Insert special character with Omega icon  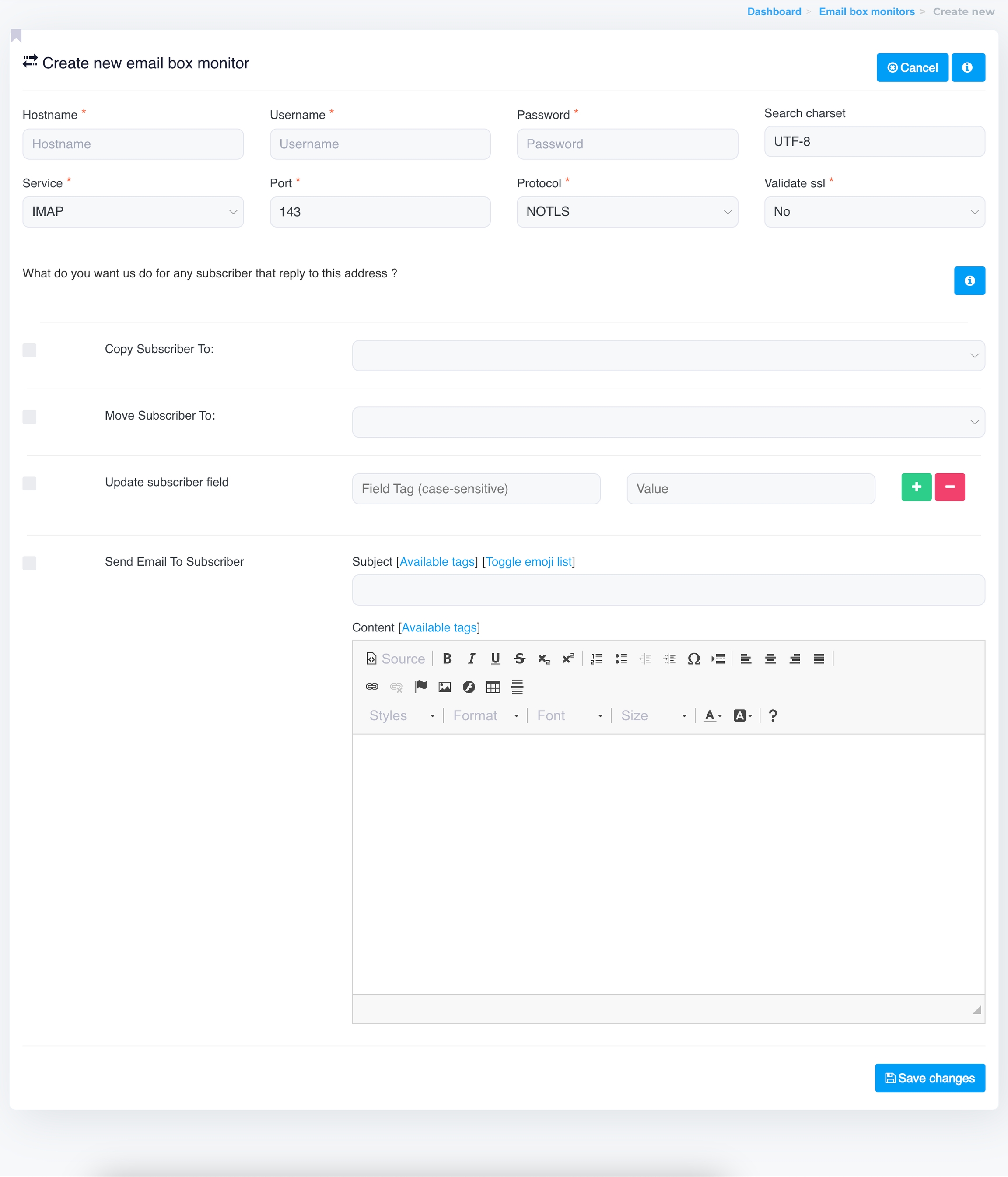(693, 659)
